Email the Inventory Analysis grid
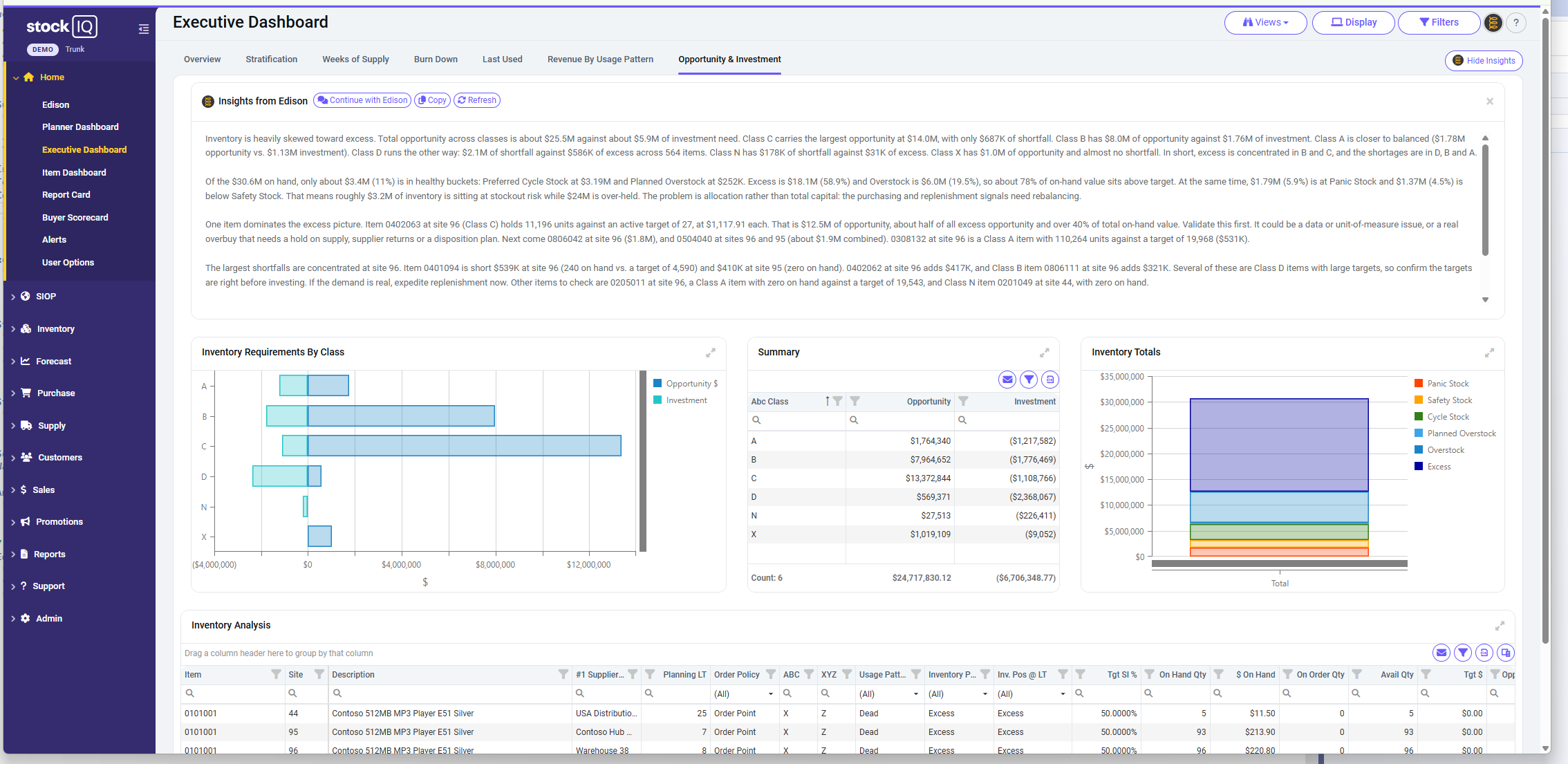Screen dimensions: 1568x764 click(x=1441, y=653)
